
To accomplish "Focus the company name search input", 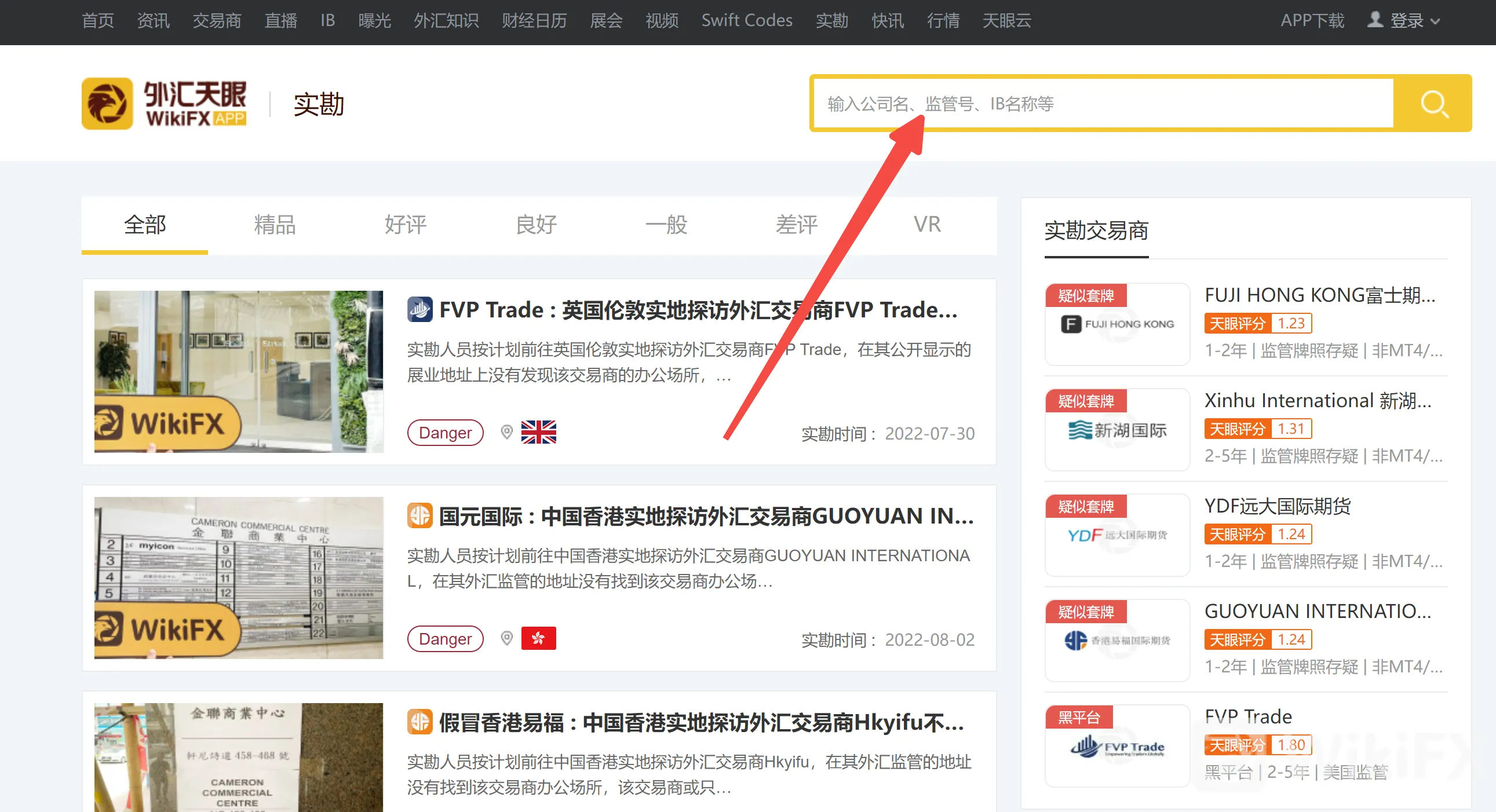I will point(1103,103).
